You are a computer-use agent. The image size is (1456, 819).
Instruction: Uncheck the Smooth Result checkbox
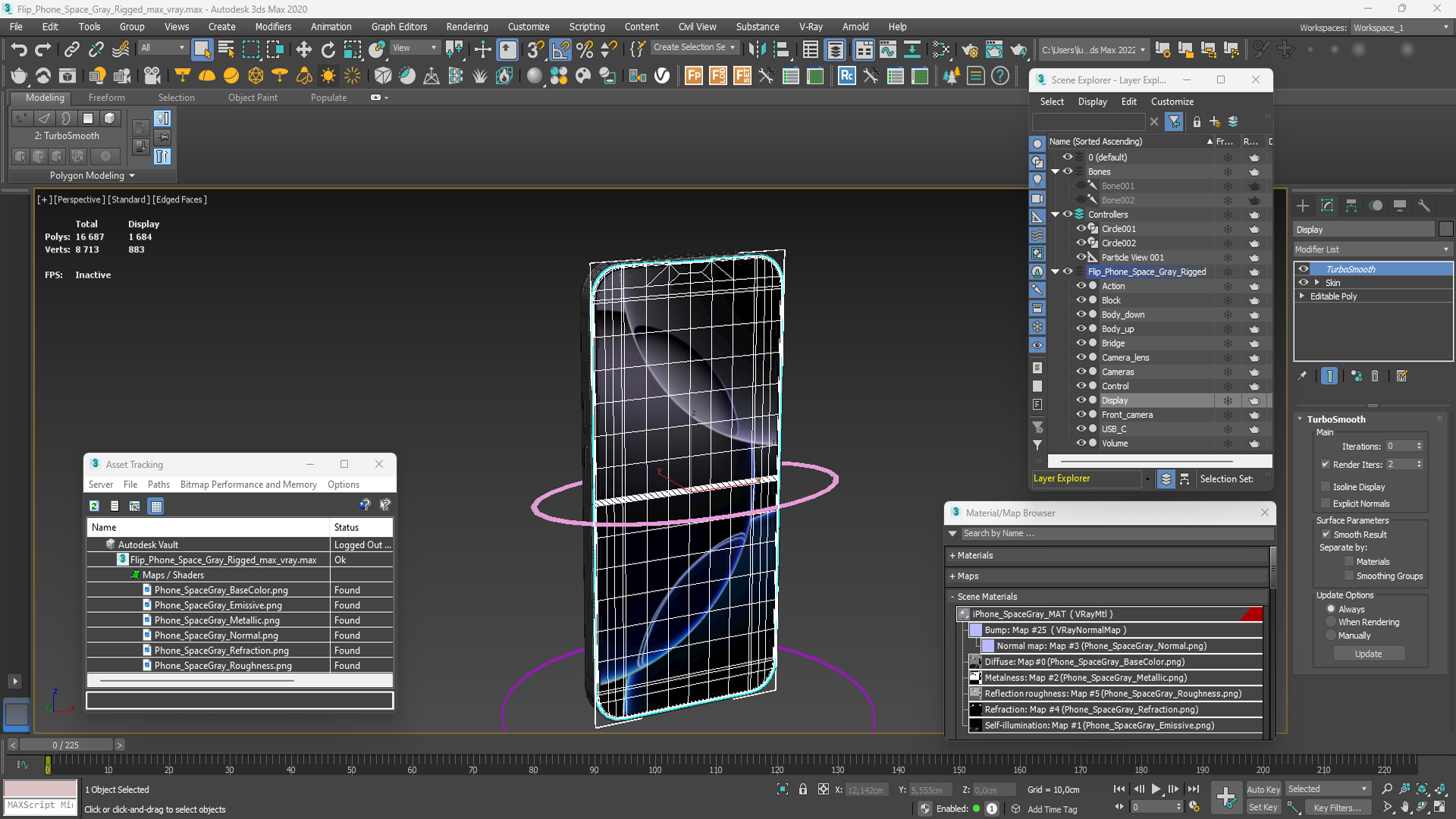tap(1326, 535)
